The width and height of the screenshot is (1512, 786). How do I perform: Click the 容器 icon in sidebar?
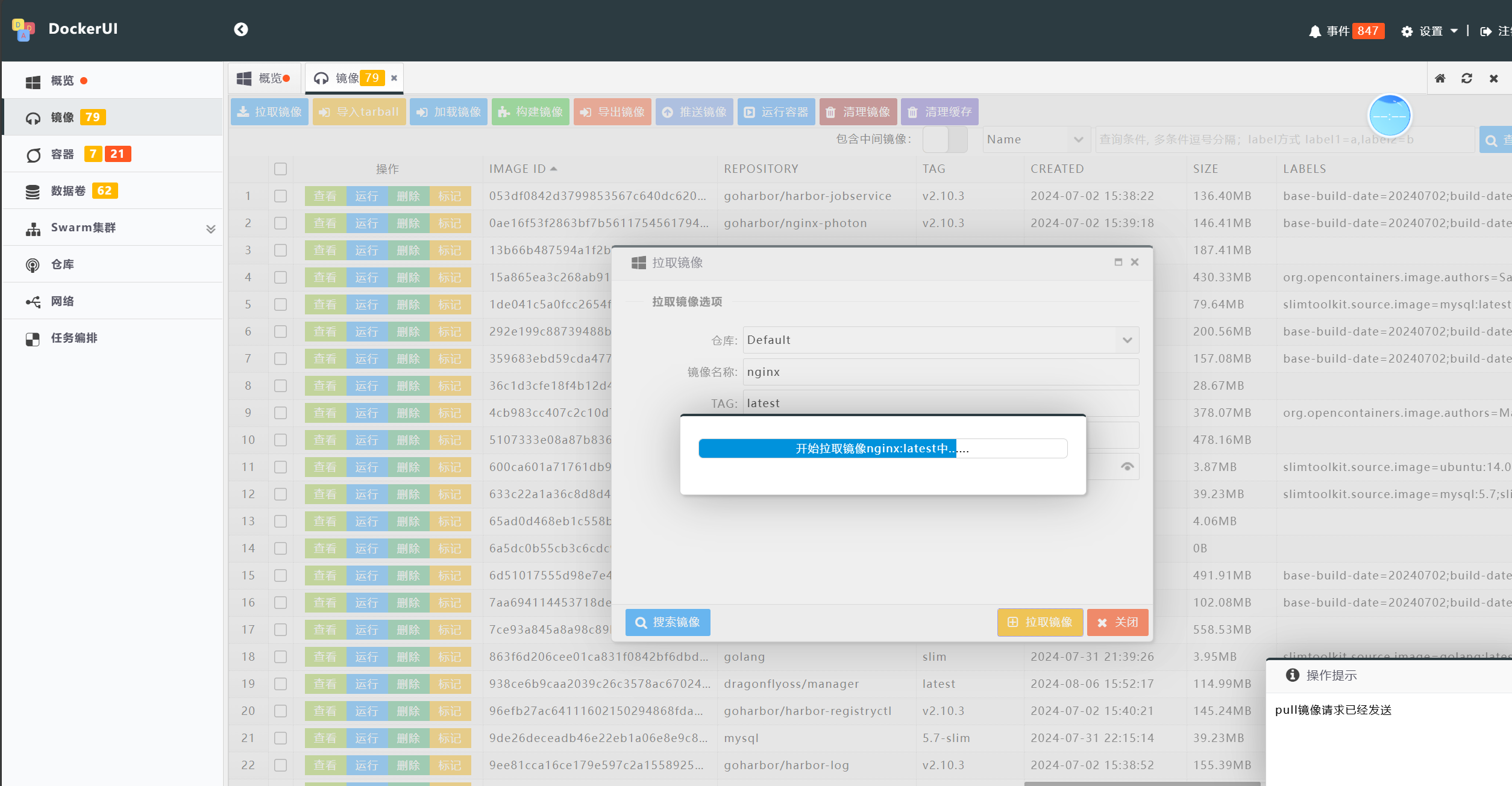(x=33, y=155)
